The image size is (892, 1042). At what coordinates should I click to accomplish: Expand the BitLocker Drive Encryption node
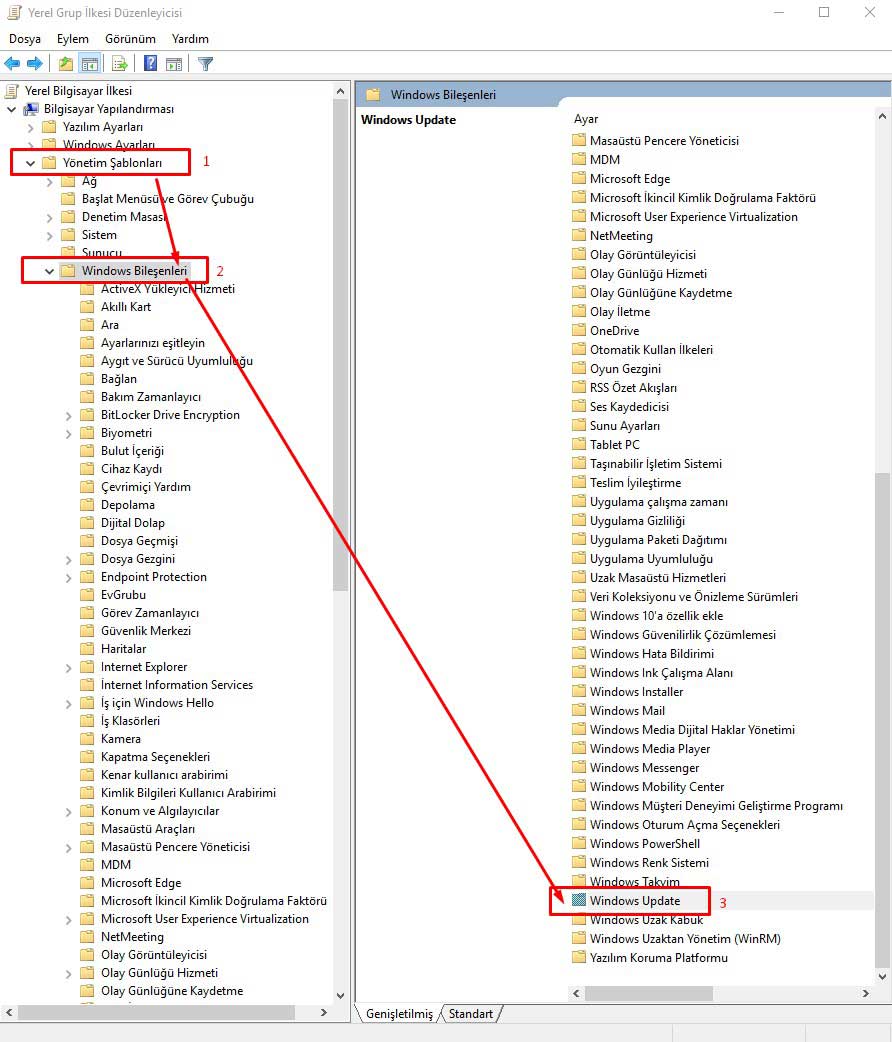tap(68, 415)
